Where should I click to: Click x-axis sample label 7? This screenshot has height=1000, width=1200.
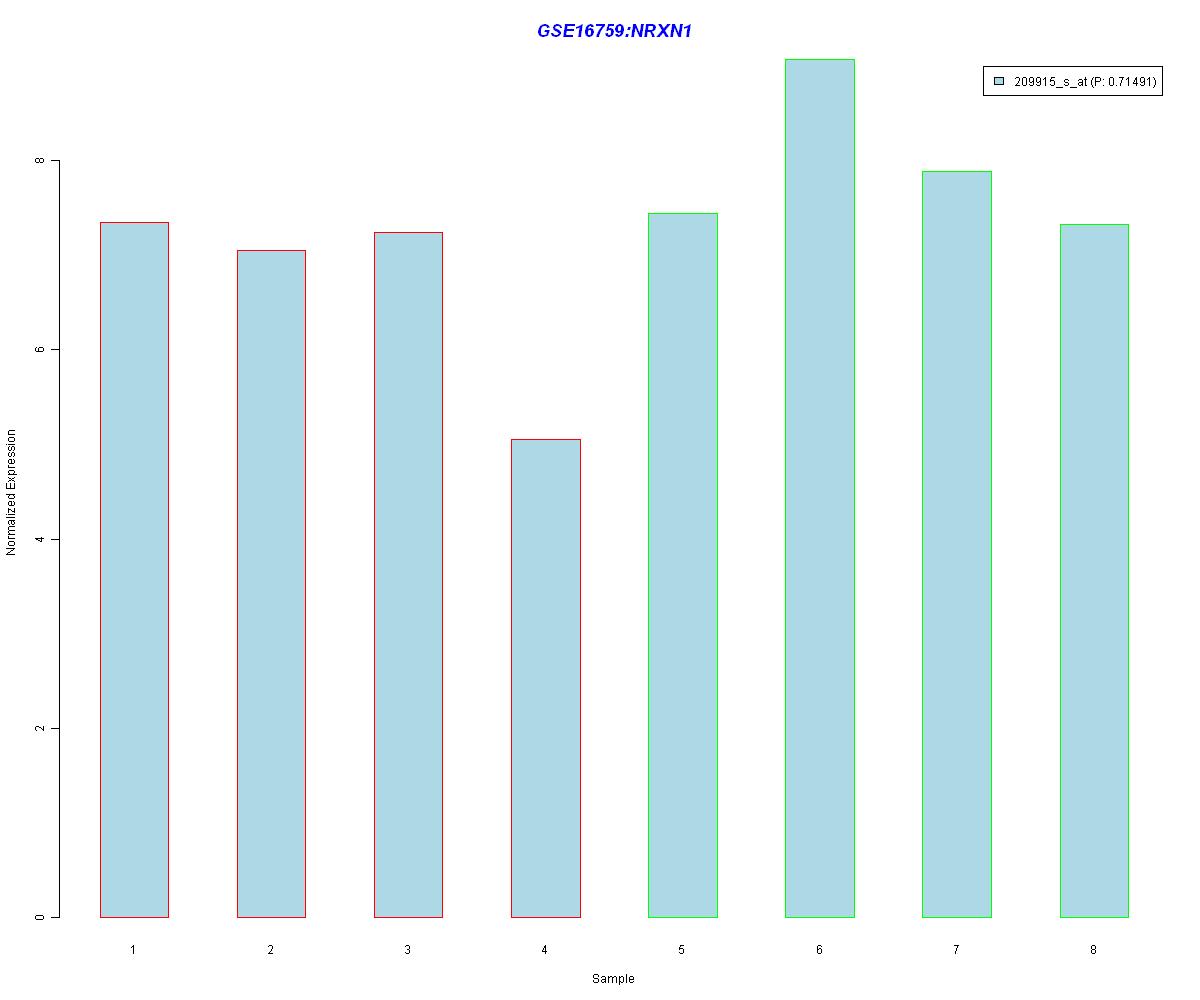[x=956, y=949]
